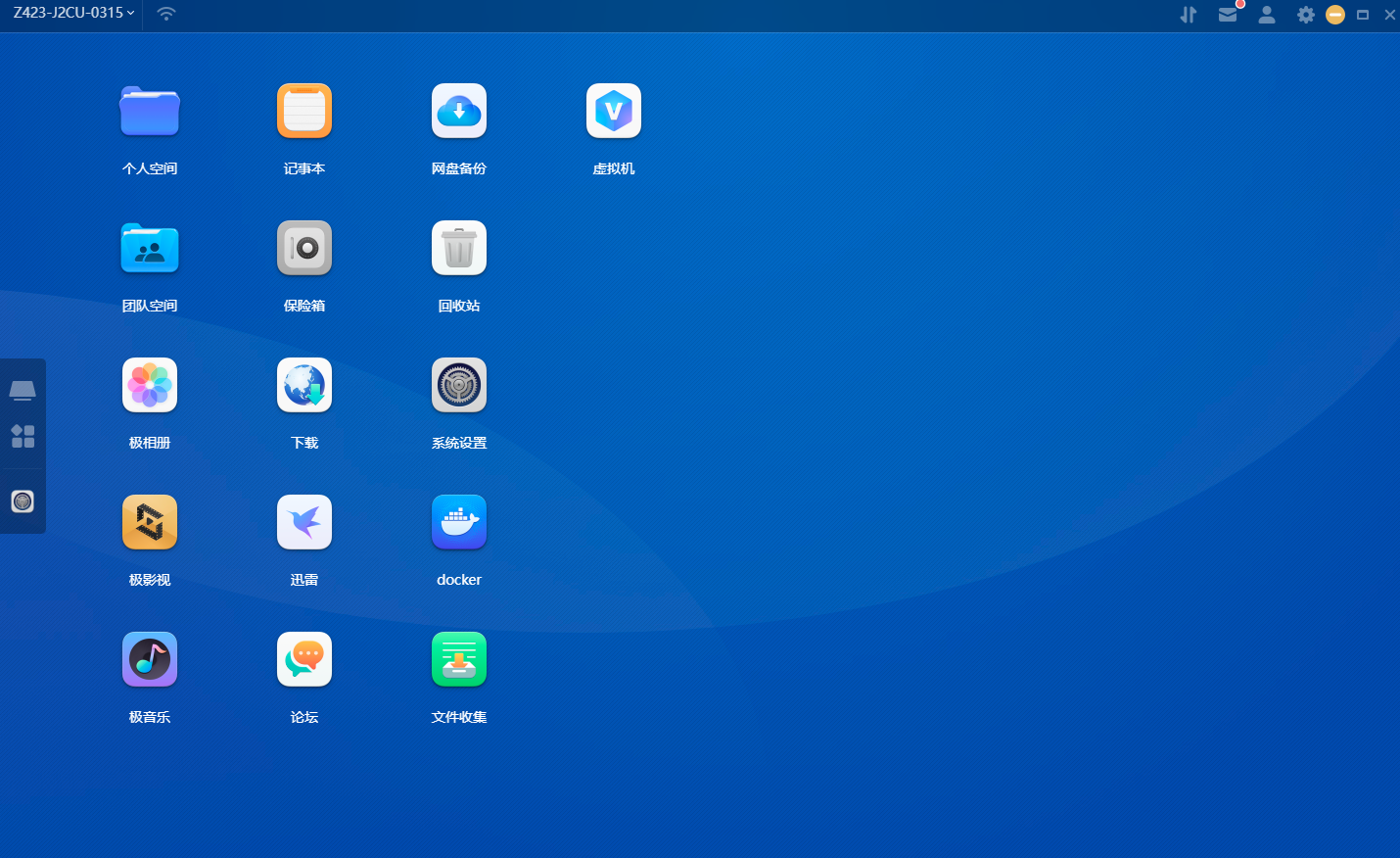1400x858 pixels.
Task: Minimize the window with the yellow button
Action: click(x=1335, y=15)
